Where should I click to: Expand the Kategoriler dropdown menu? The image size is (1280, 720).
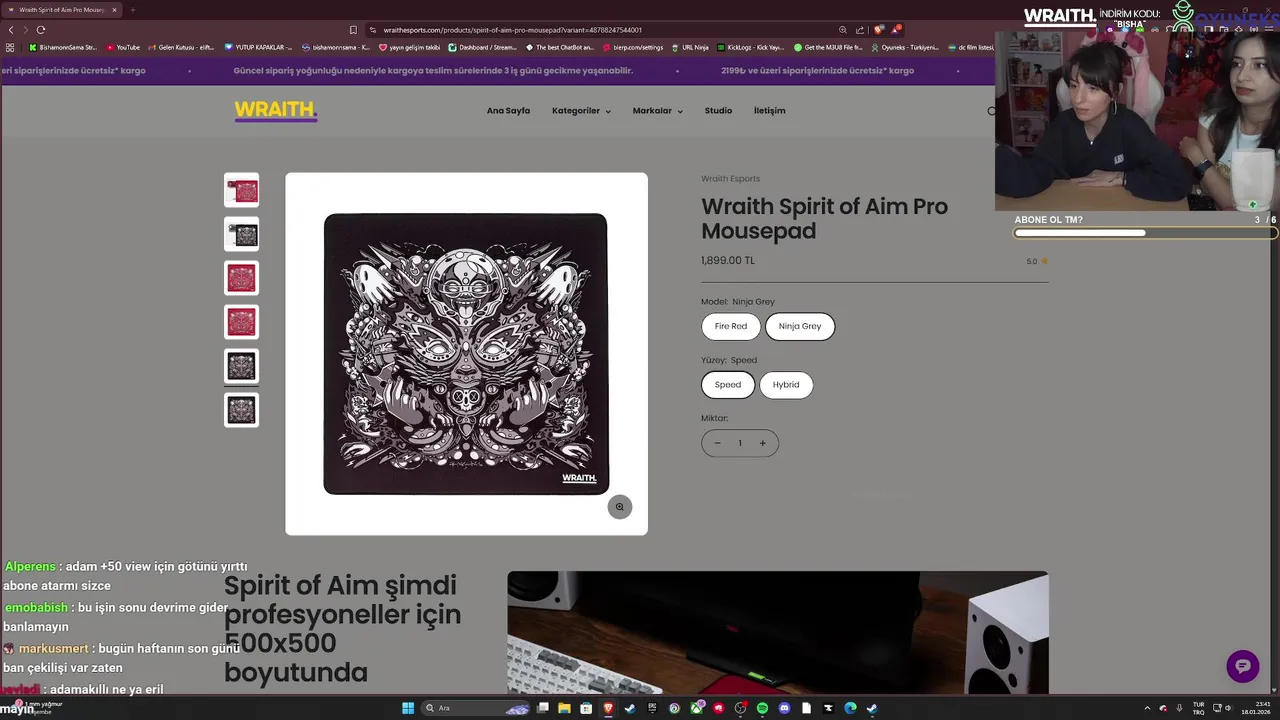pos(581,111)
